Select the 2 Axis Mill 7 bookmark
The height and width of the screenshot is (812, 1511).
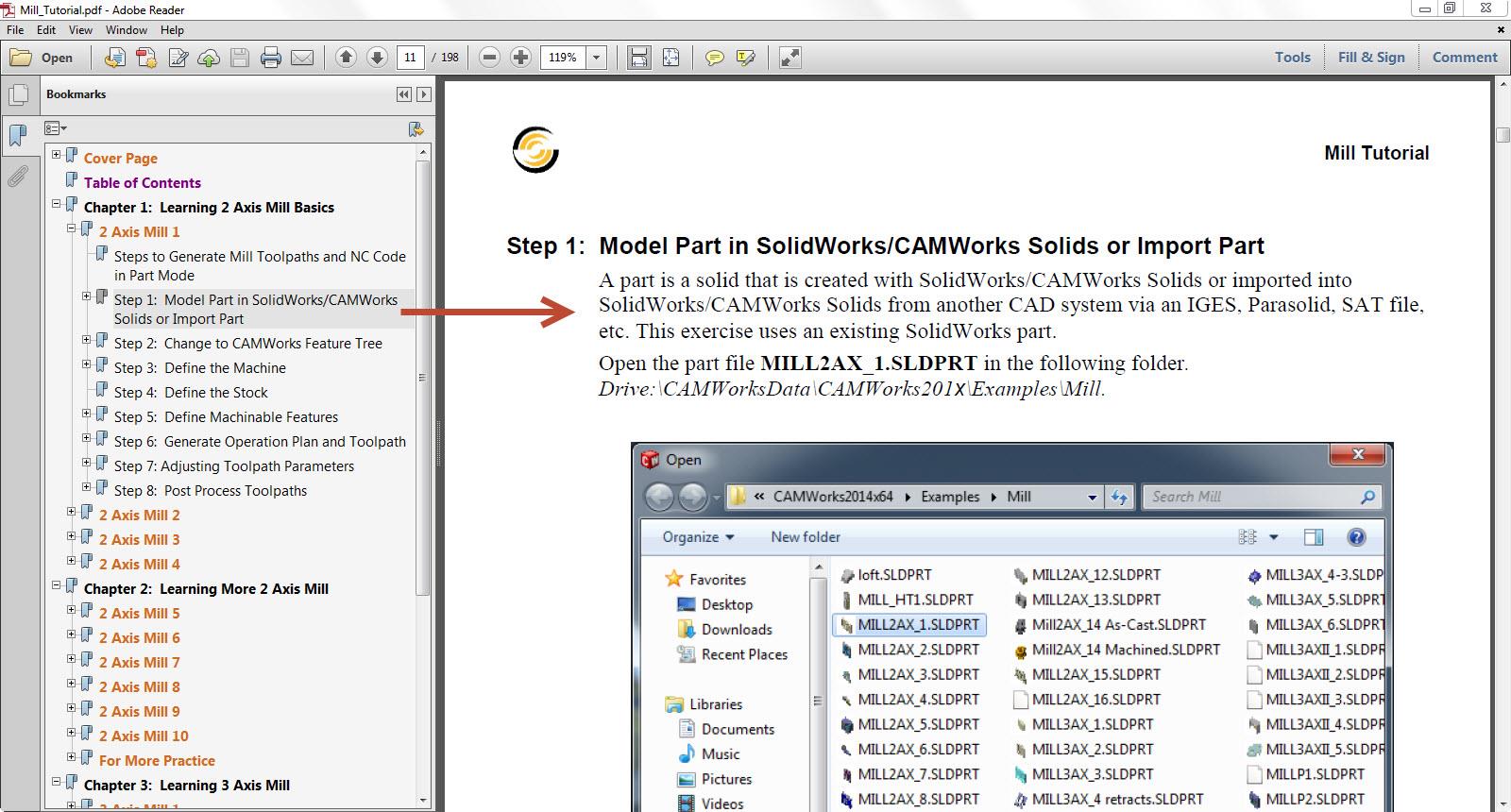tap(139, 663)
